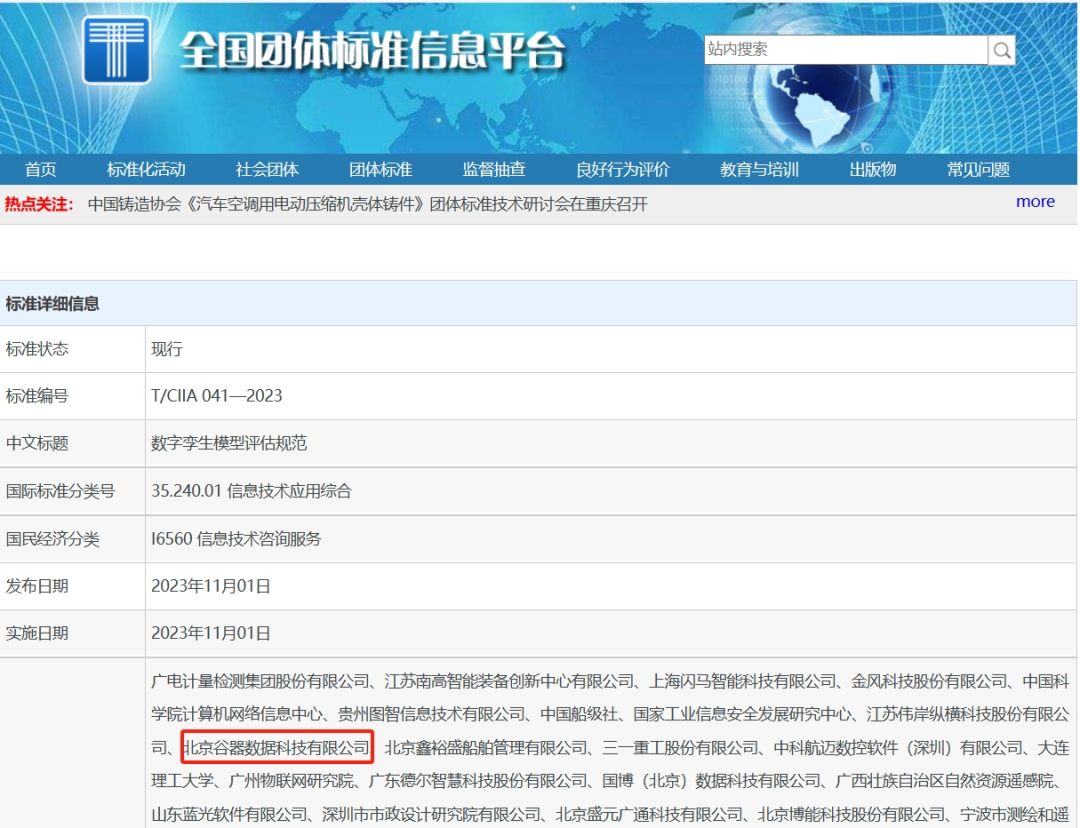
Task: Open the 首页 menu item
Action: 39,169
